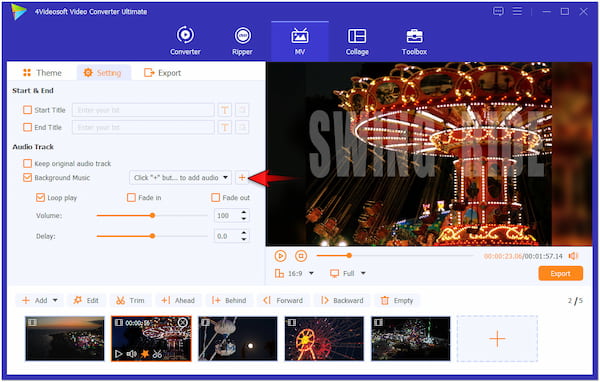The height and width of the screenshot is (382, 600).
Task: Open text font settings for Start Title
Action: pos(225,110)
